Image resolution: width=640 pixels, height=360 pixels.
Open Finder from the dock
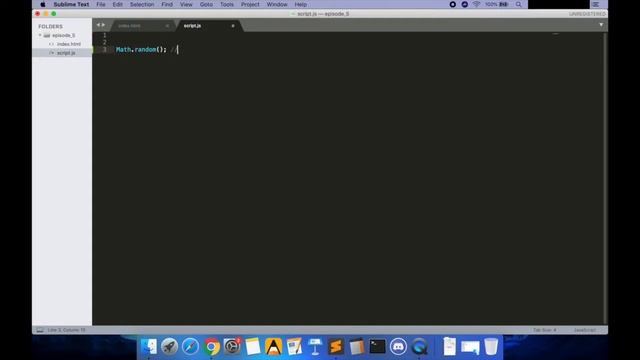[x=149, y=347]
